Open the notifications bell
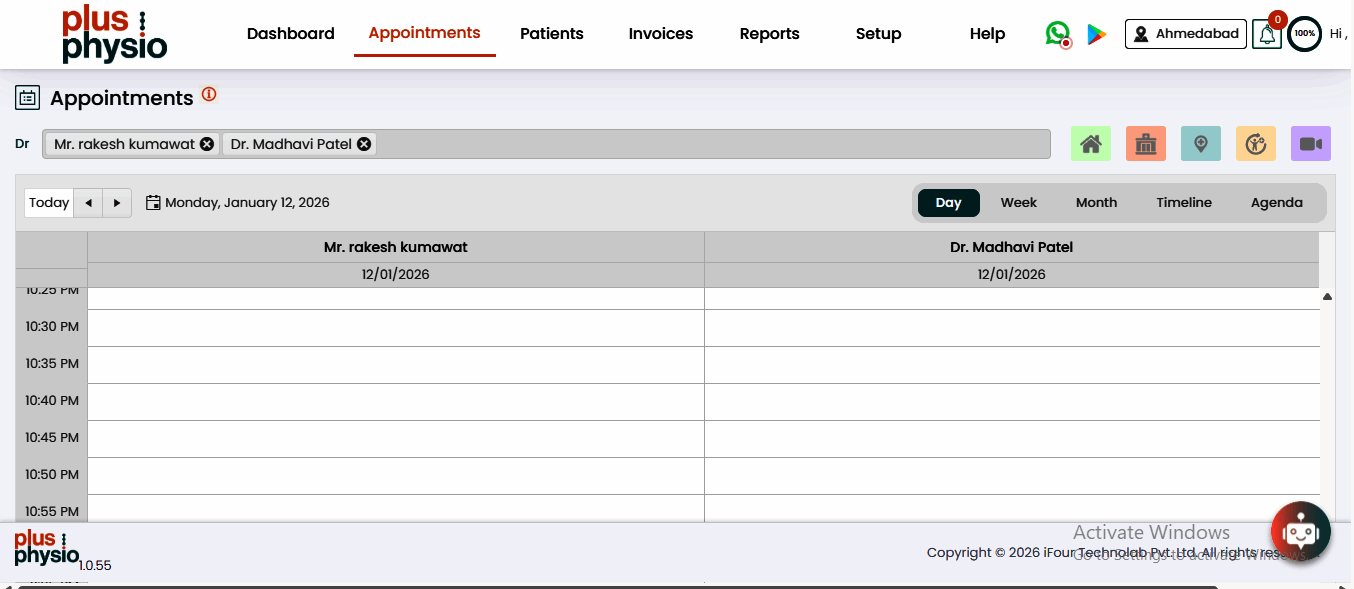The height and width of the screenshot is (589, 1354). [x=1267, y=35]
